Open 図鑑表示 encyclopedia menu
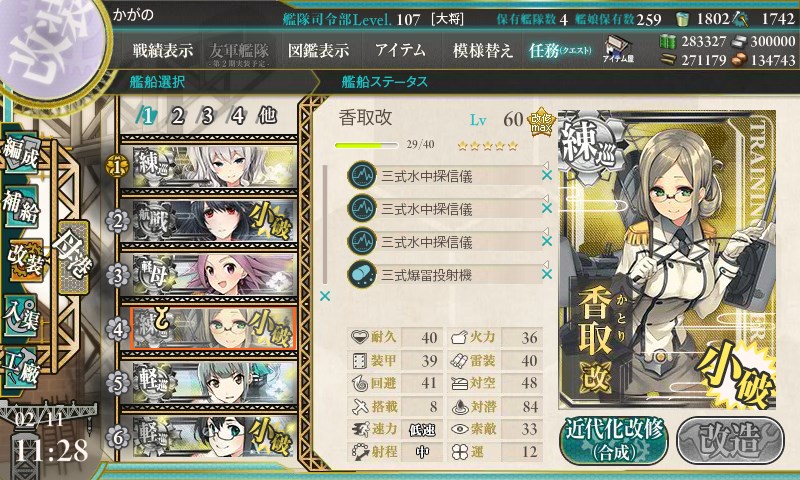Image resolution: width=800 pixels, height=480 pixels. 318,50
